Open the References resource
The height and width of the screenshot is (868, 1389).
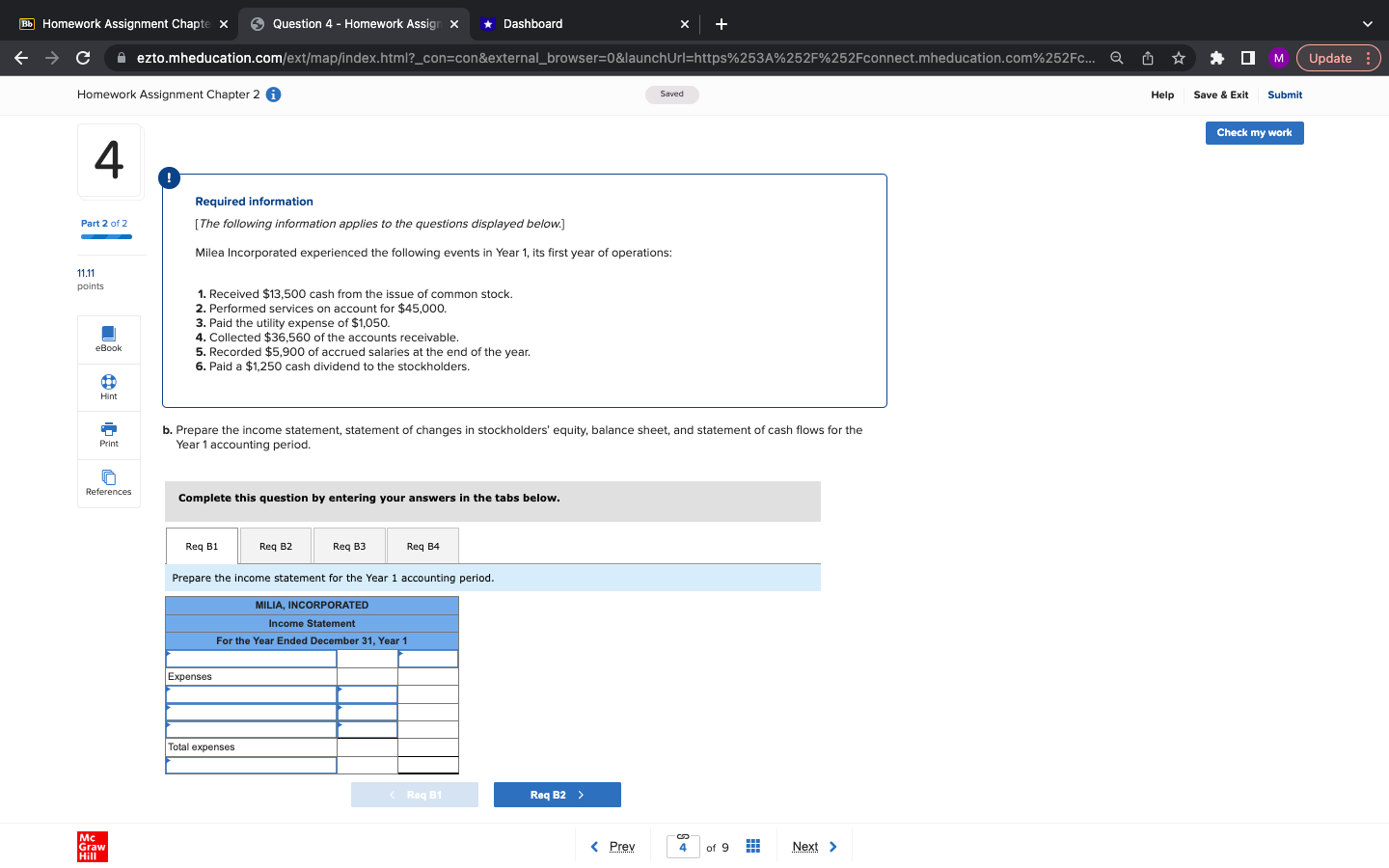(x=108, y=483)
